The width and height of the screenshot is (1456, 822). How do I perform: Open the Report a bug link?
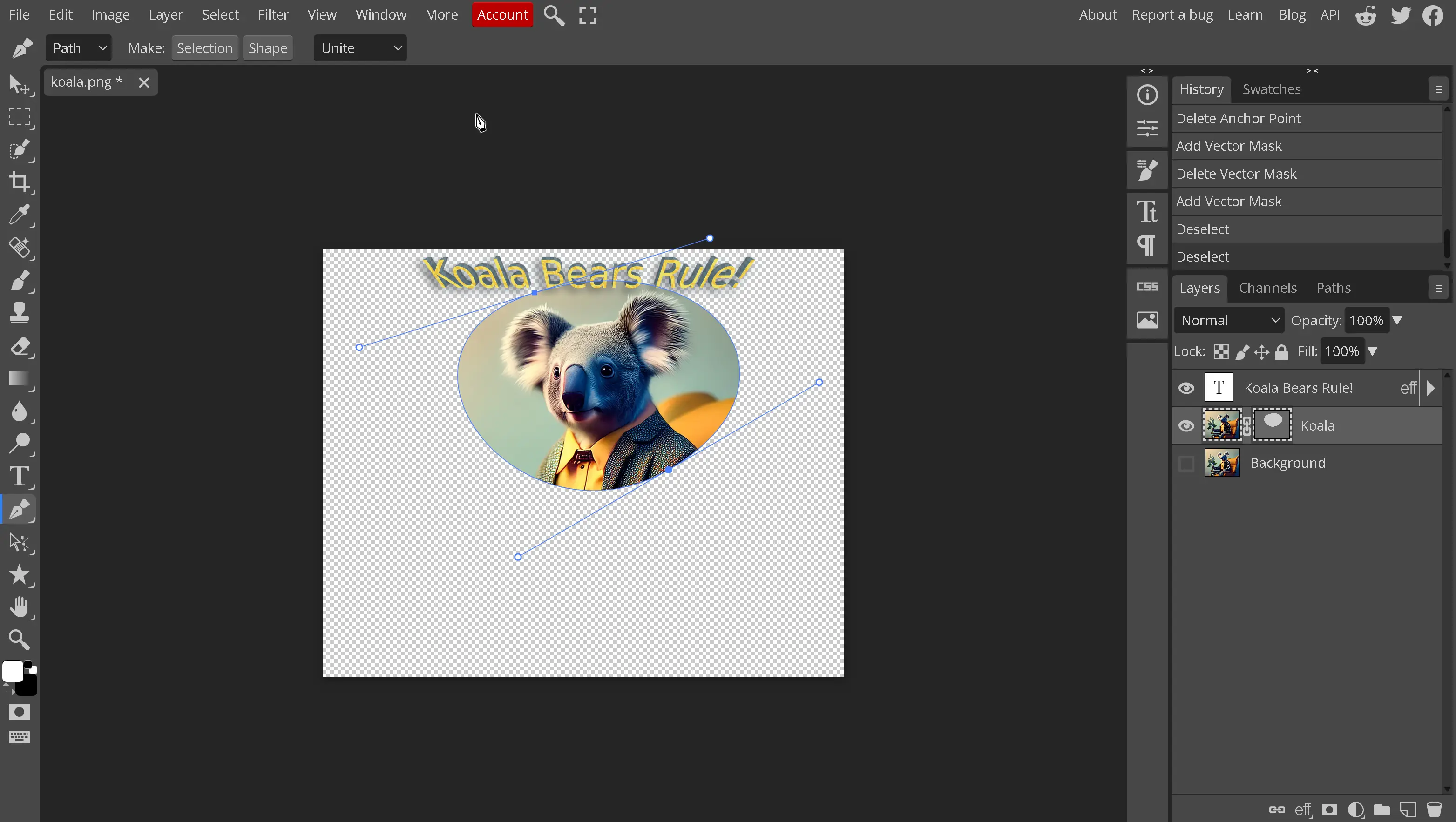coord(1172,15)
